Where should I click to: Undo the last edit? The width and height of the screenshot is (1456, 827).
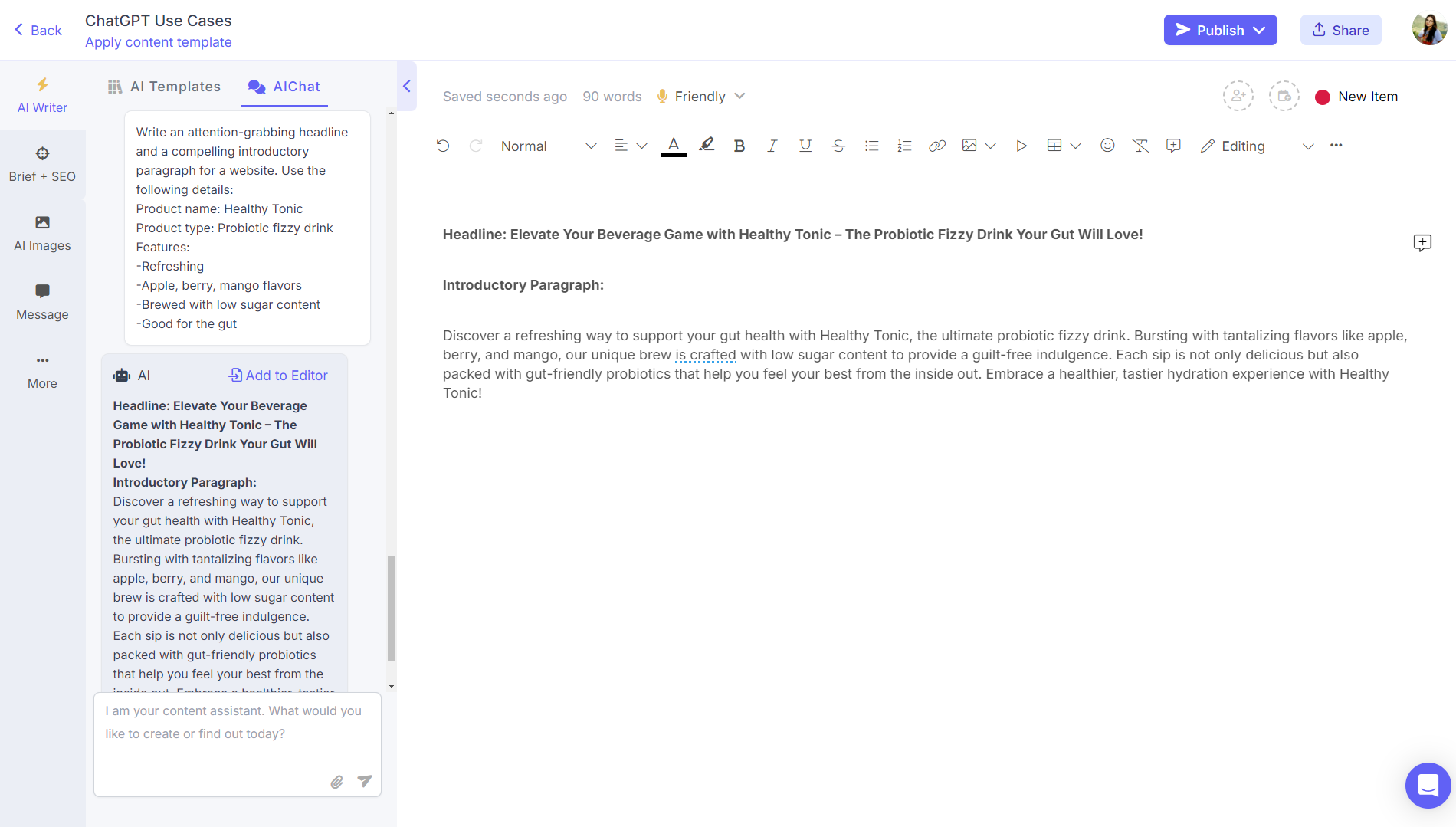443,145
